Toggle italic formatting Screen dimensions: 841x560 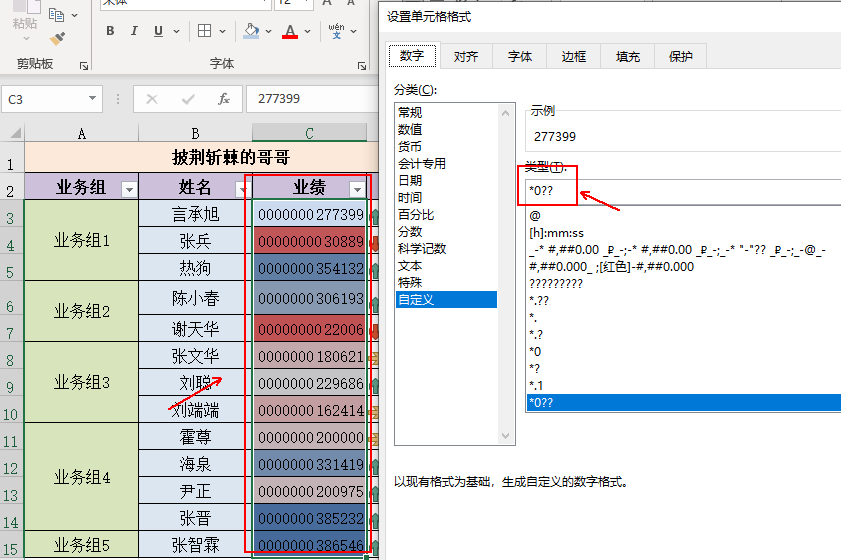[134, 31]
